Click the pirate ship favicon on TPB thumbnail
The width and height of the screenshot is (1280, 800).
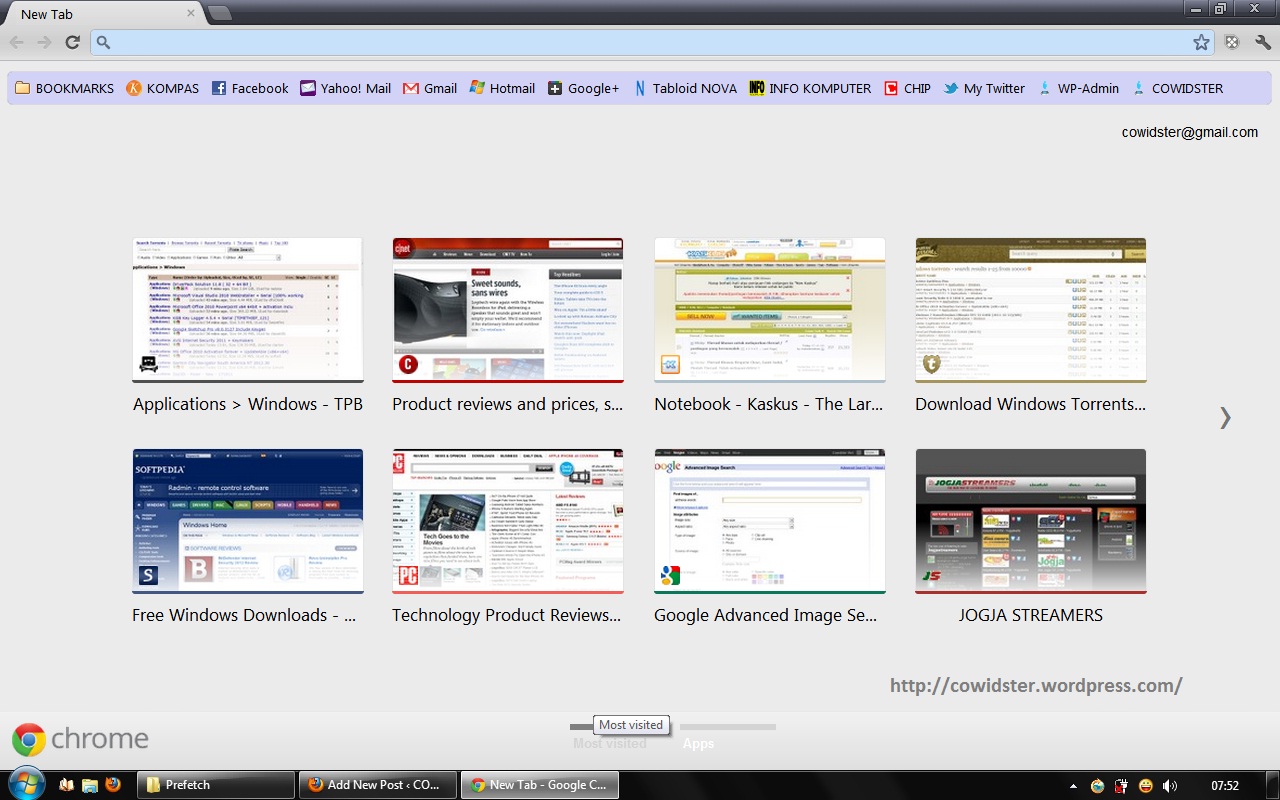tap(148, 365)
